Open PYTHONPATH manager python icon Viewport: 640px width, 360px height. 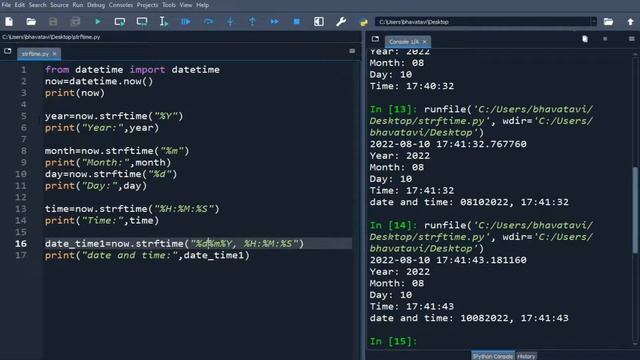(x=363, y=22)
